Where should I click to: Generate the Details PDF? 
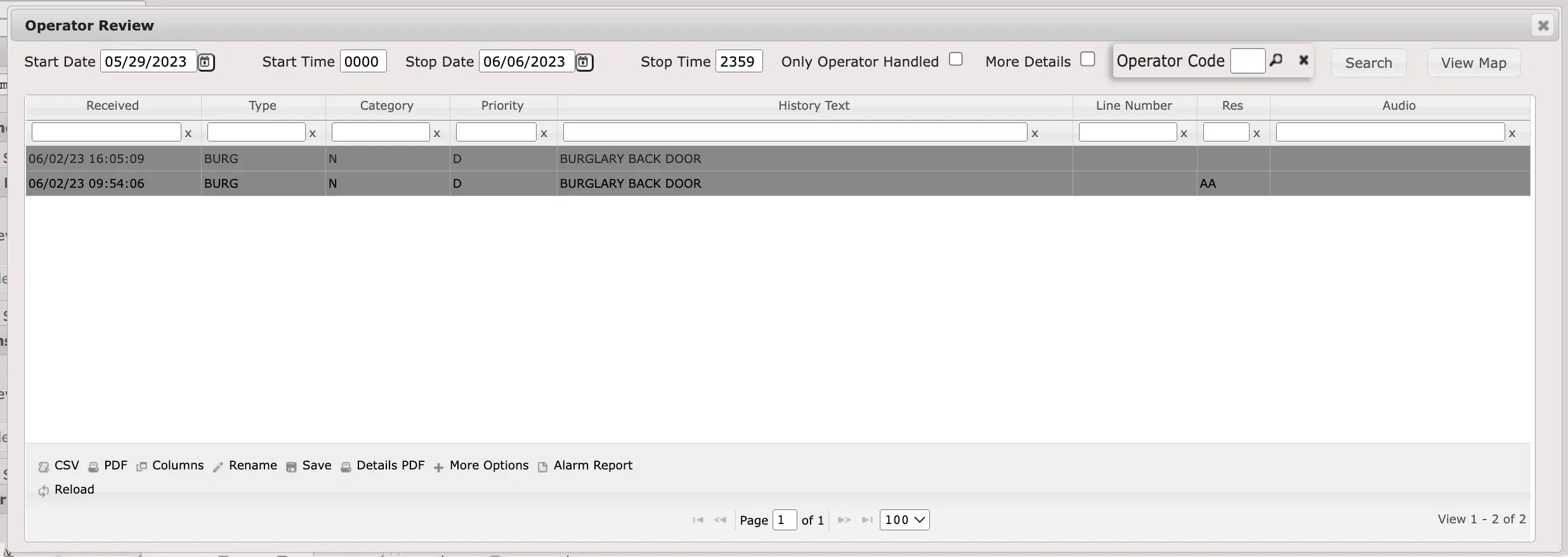coord(382,466)
